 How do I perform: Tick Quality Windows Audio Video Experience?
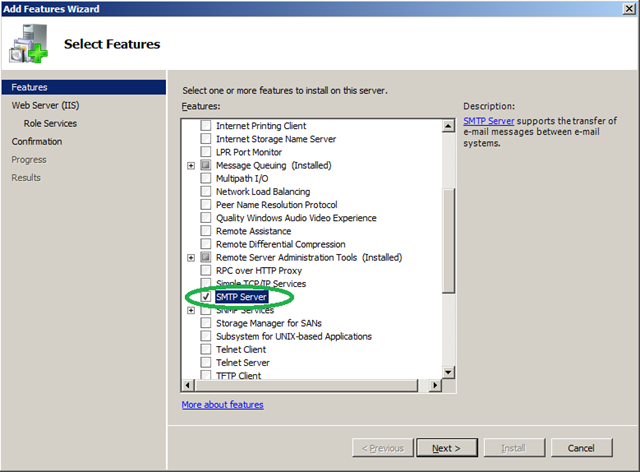click(x=206, y=218)
